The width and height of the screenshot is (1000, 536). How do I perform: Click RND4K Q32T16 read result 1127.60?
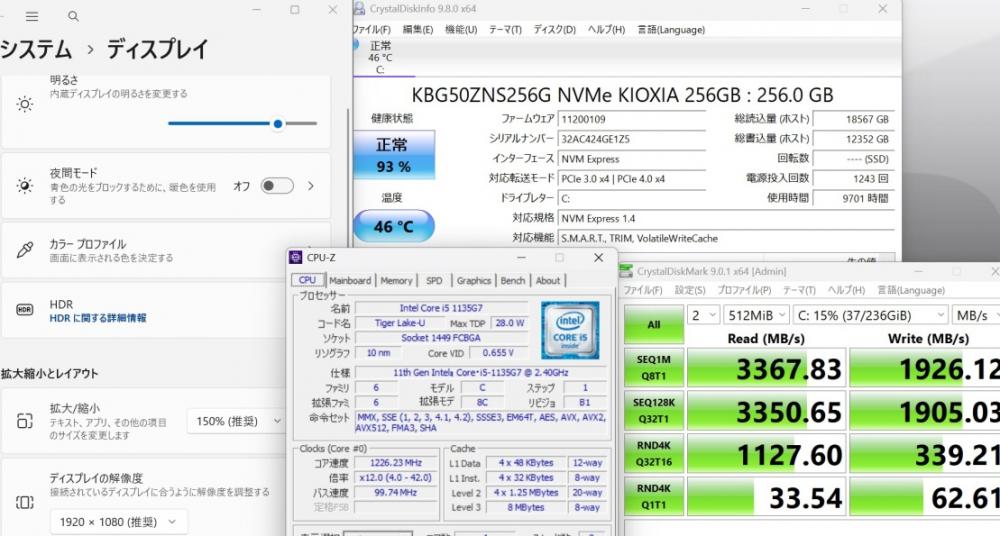pyautogui.click(x=767, y=454)
